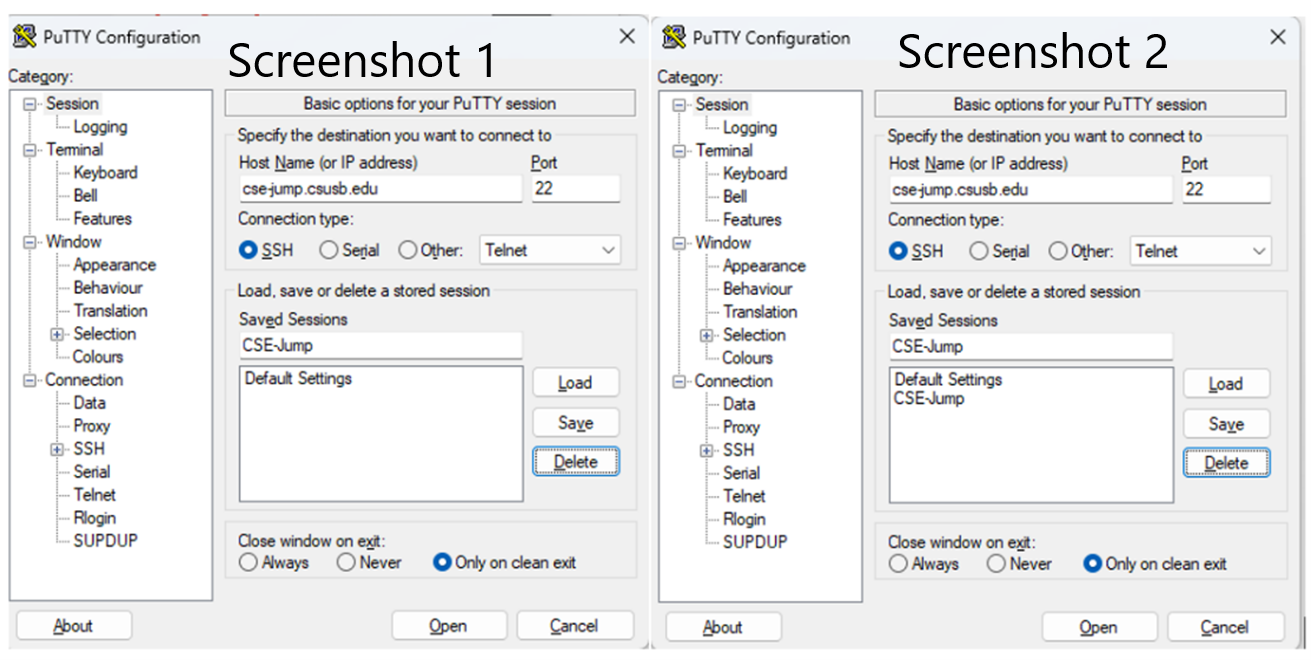Expand SSH tree node in Screenshot 2
Screen dimensions: 1311x660
708,450
